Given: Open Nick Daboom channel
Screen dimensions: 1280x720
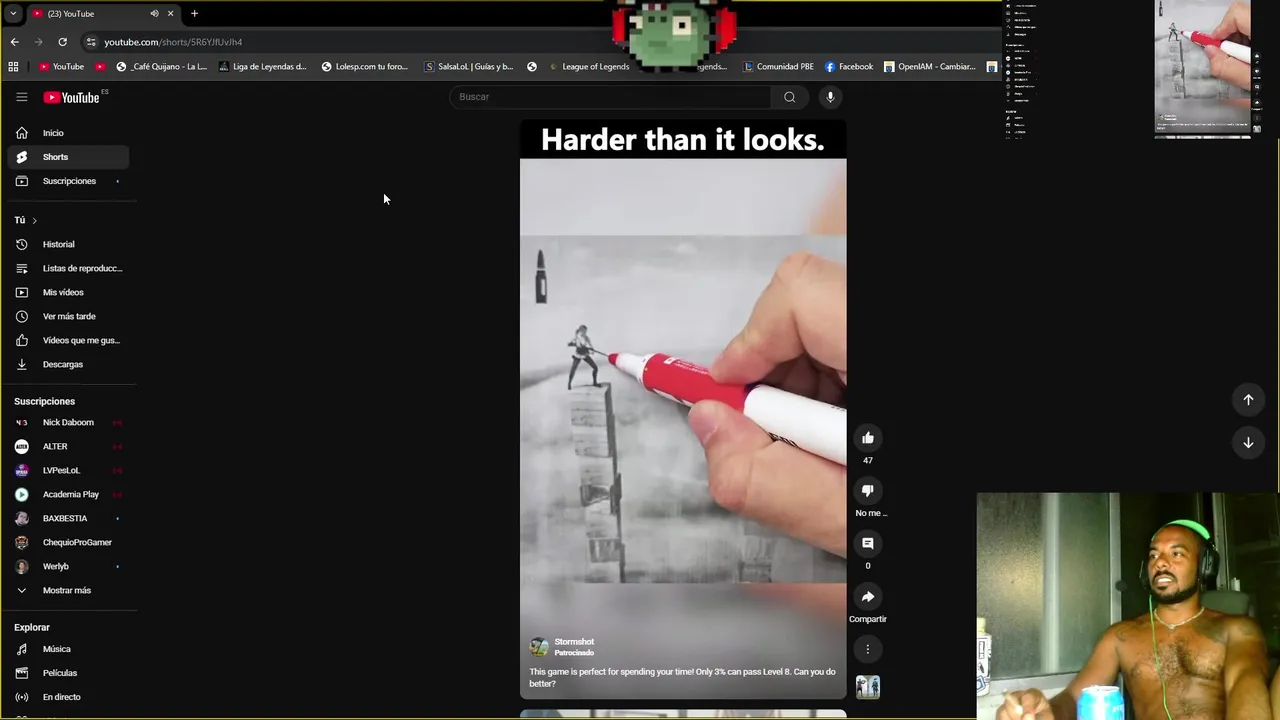Looking at the screenshot, I should pyautogui.click(x=68, y=422).
